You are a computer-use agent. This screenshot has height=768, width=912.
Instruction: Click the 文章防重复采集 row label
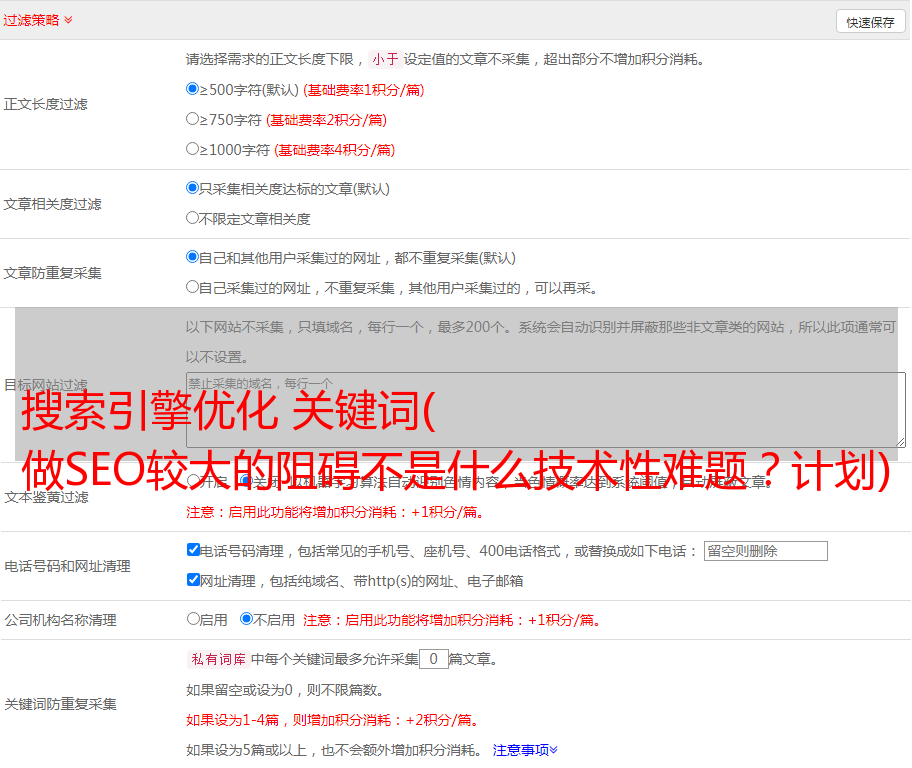[x=53, y=273]
